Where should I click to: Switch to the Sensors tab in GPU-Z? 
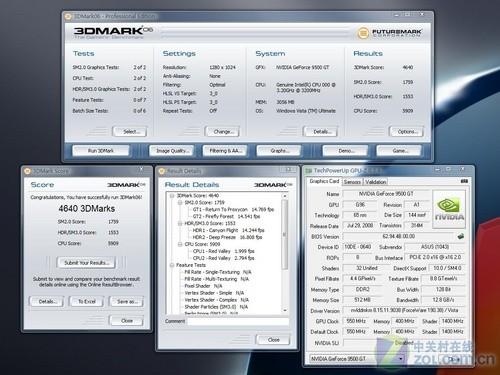point(352,182)
